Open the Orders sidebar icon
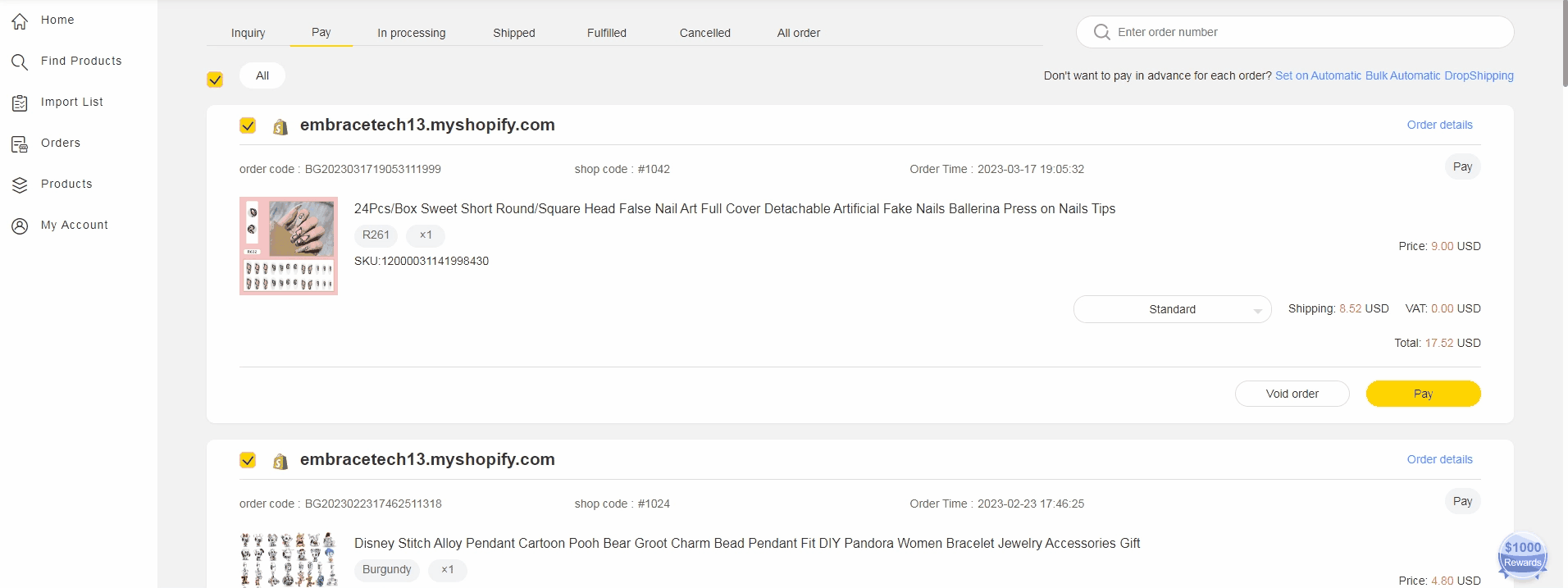Viewport: 1568px width, 588px height. click(x=20, y=144)
